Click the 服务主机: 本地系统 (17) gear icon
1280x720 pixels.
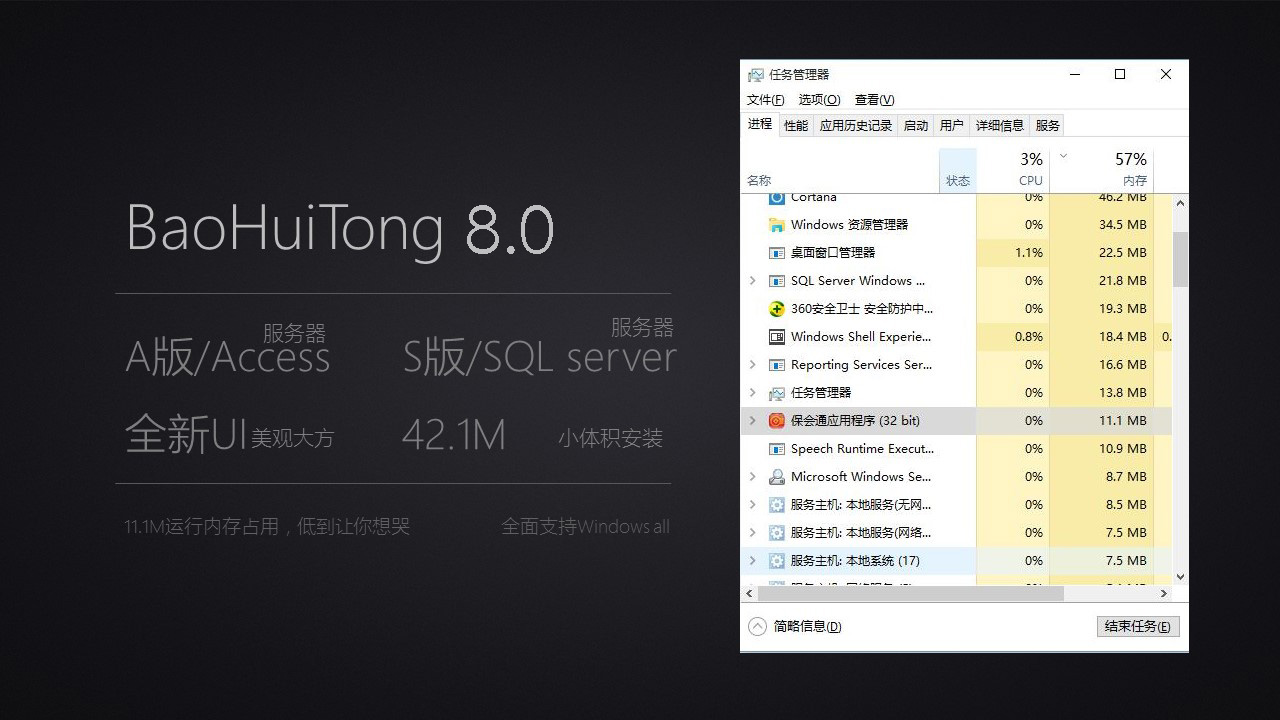click(776, 561)
